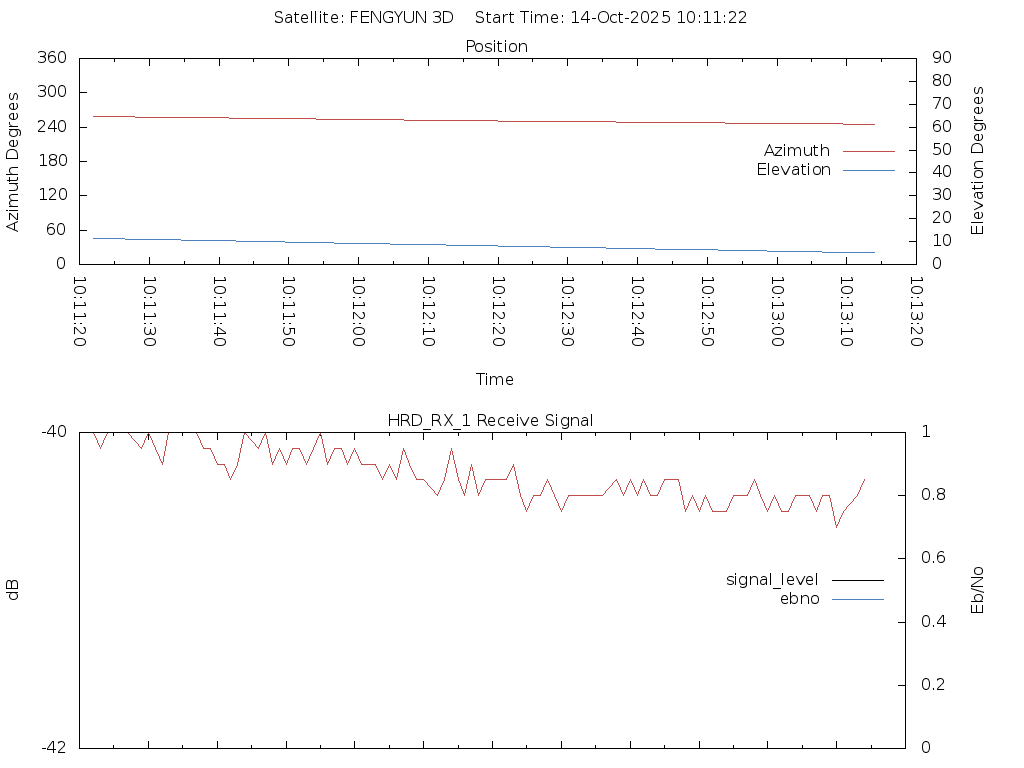The height and width of the screenshot is (768, 1024).
Task: Select the 10:13:20 time tick label
Action: [x=915, y=312]
